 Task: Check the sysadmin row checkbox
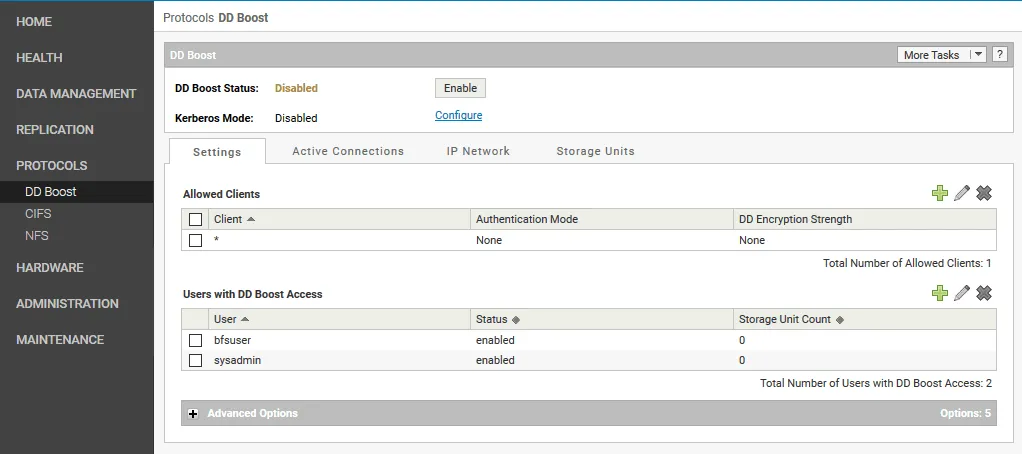[x=196, y=360]
